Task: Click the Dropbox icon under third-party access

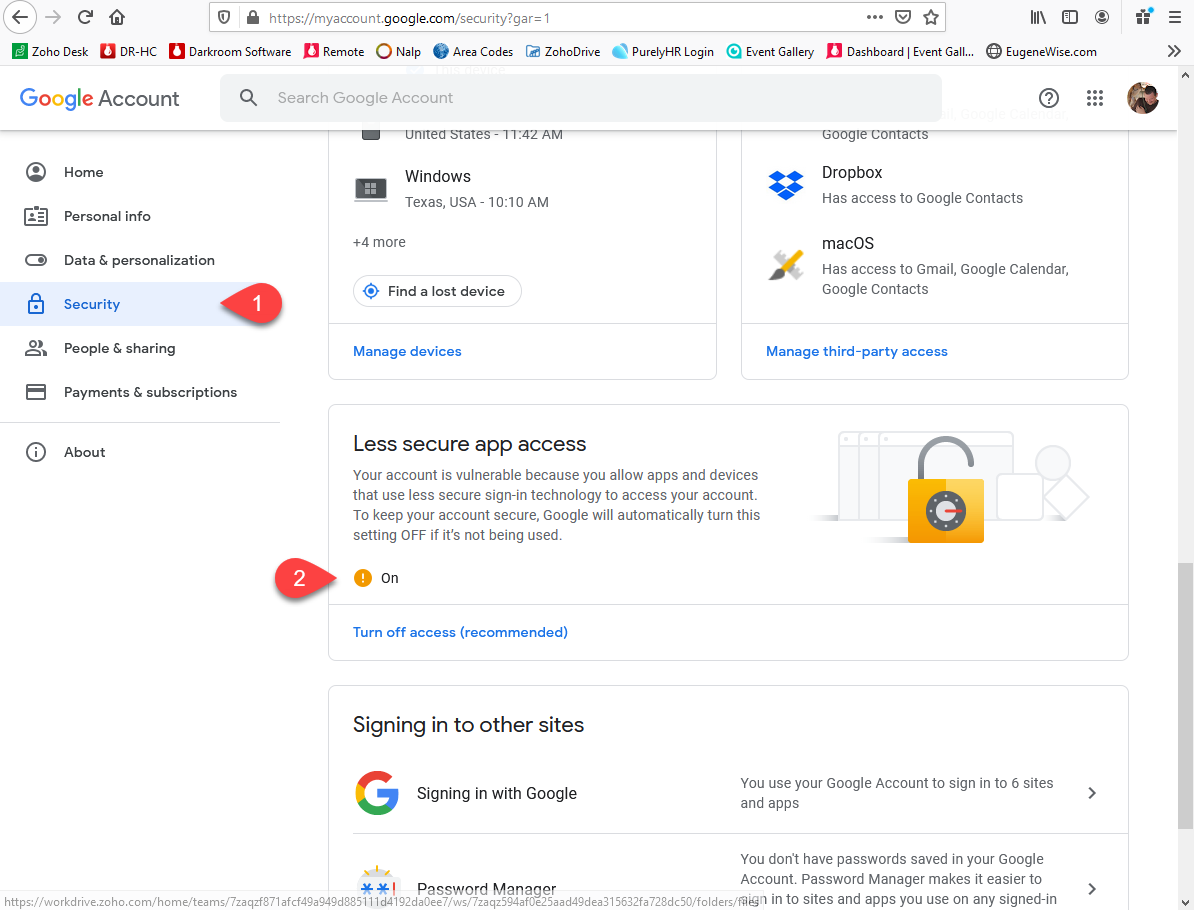Action: click(786, 185)
